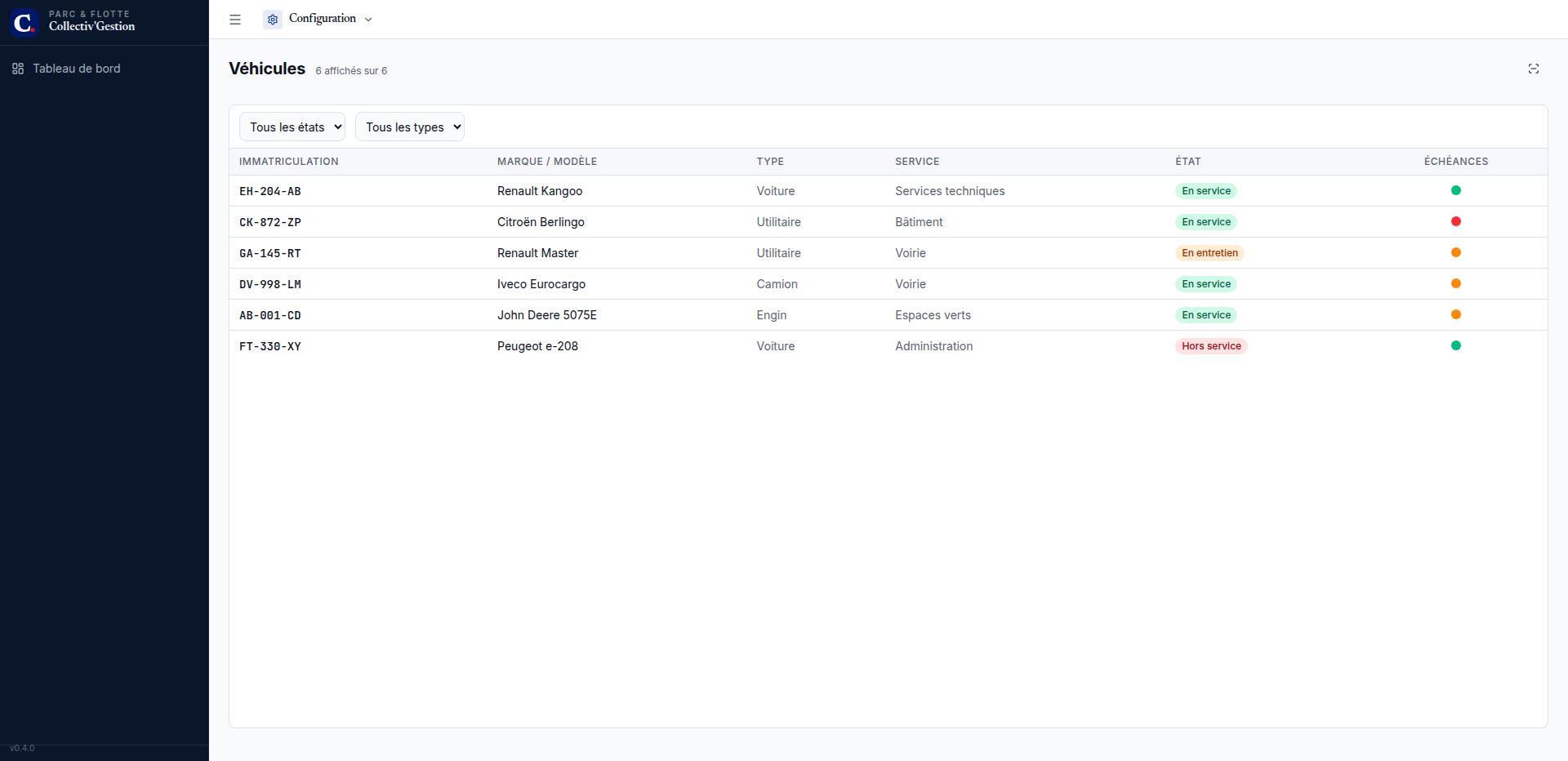Click red échéance dot for CK-872-ZP

tap(1455, 221)
